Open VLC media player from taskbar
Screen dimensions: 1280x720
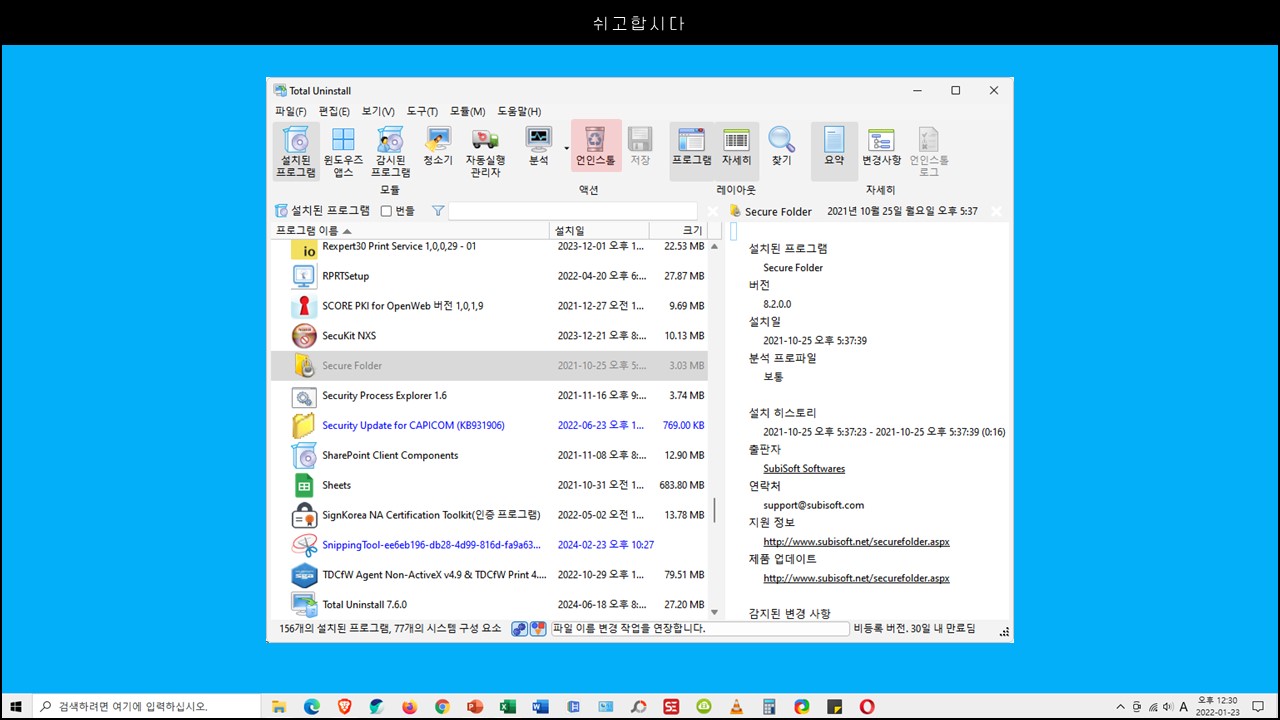point(737,706)
